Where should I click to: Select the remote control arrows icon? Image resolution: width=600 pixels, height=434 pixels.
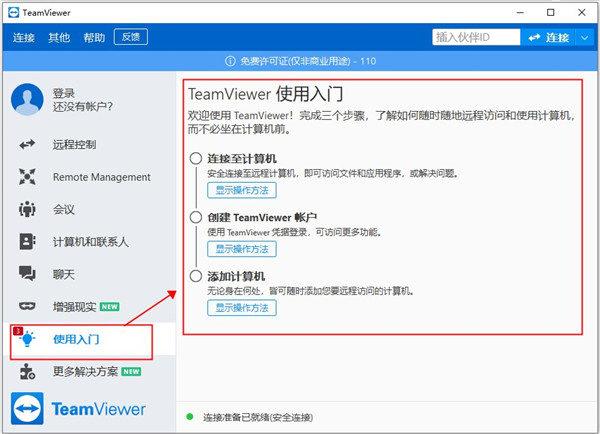coord(27,144)
